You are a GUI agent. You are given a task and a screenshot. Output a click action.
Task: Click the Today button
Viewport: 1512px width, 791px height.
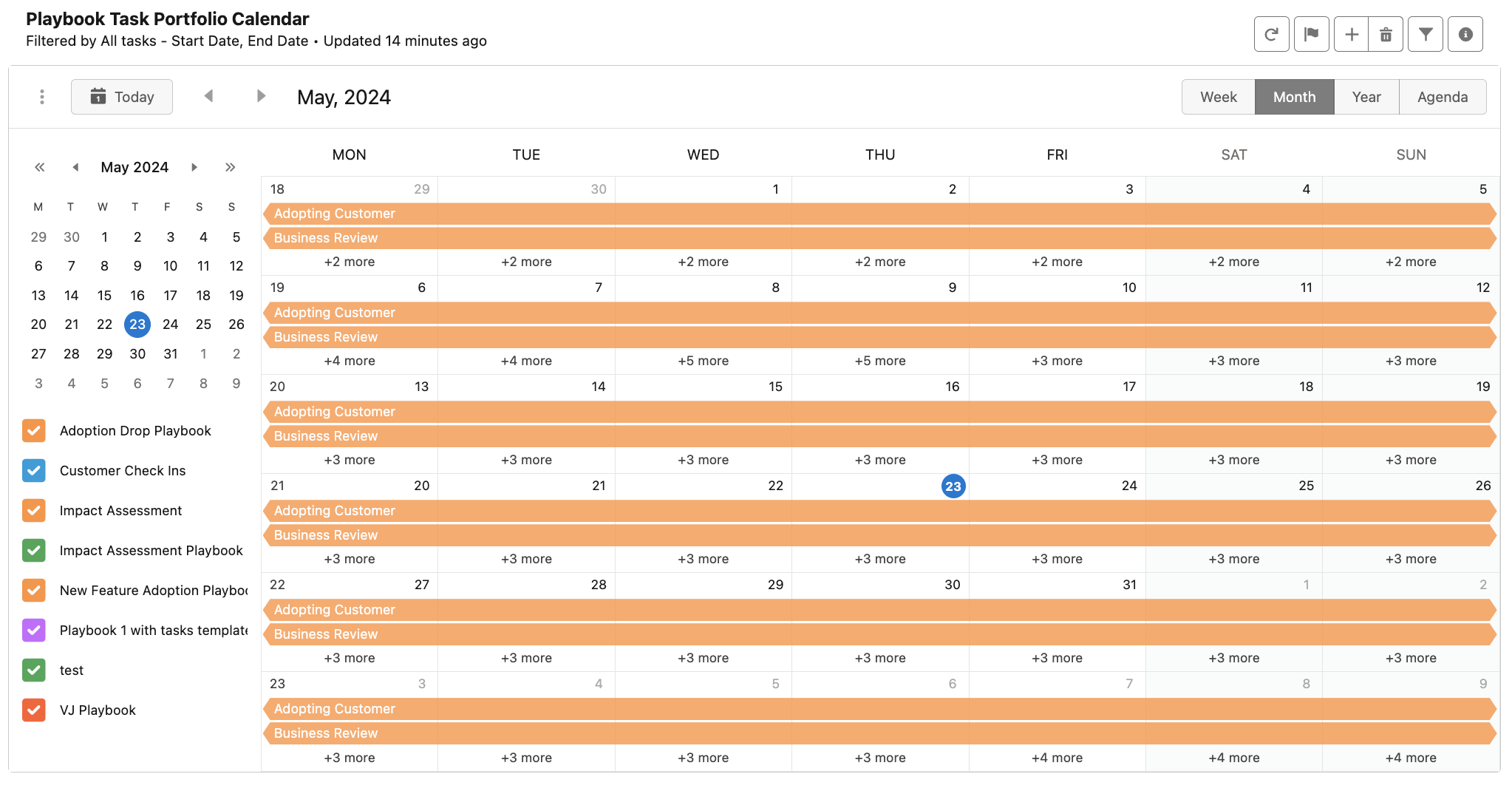122,97
